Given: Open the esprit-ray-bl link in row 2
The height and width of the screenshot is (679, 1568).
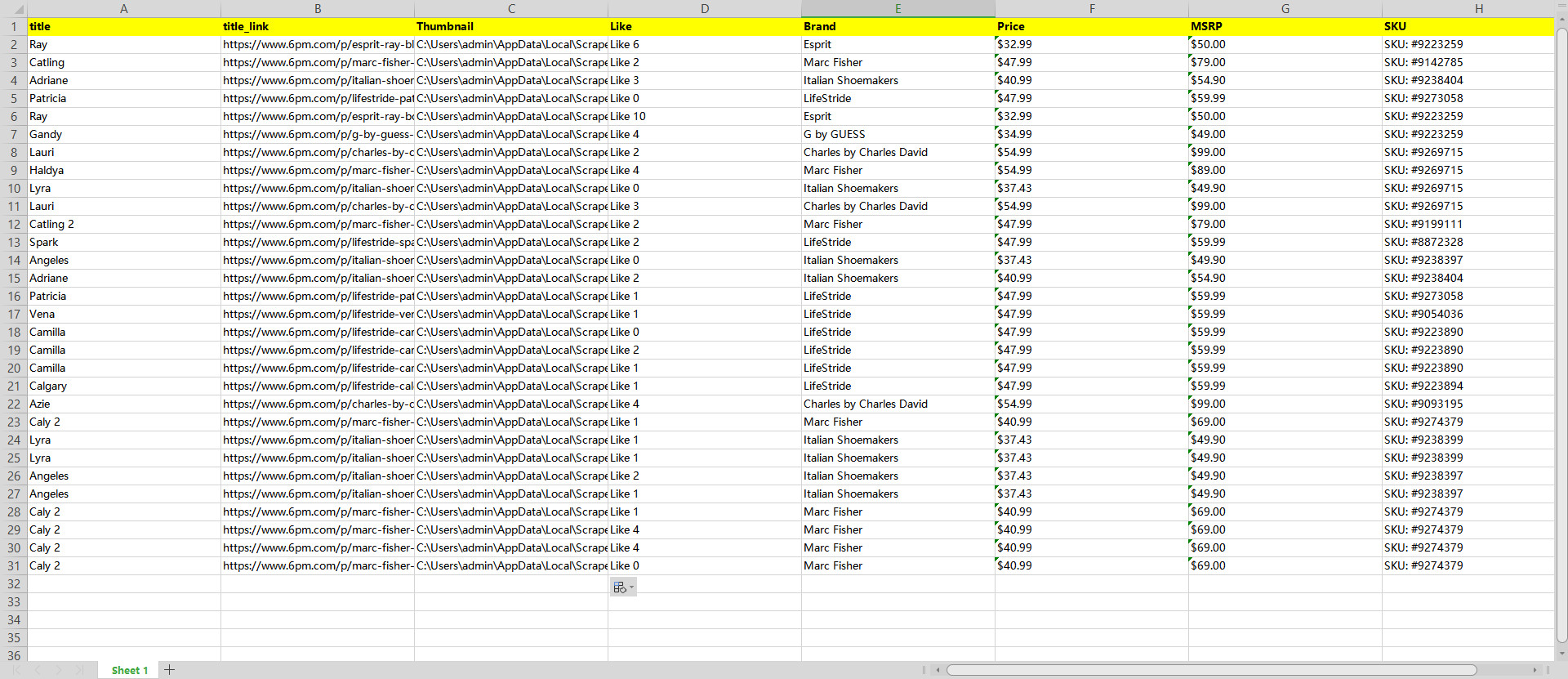Looking at the screenshot, I should point(318,44).
